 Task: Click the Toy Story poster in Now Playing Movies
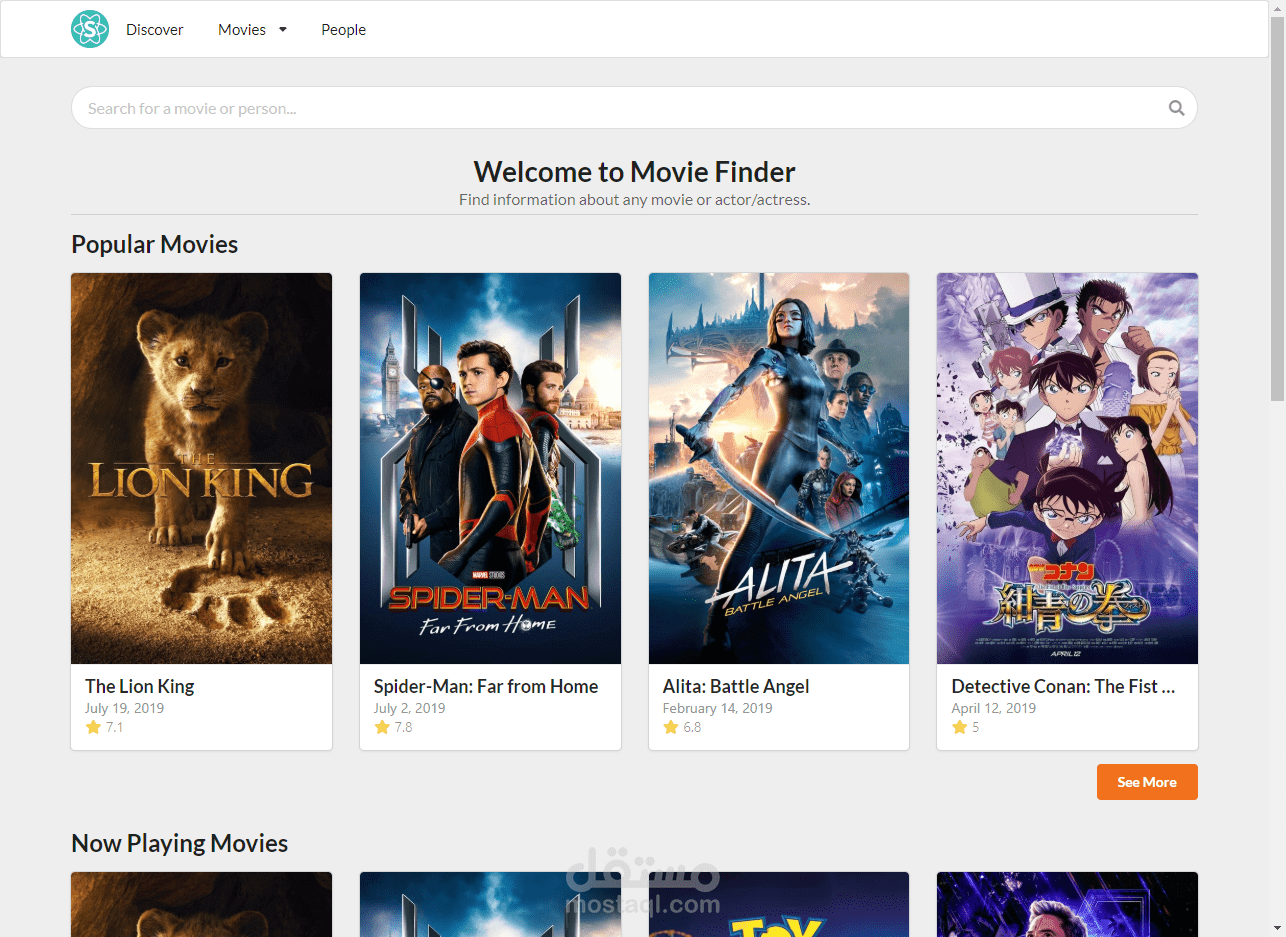[x=779, y=905]
